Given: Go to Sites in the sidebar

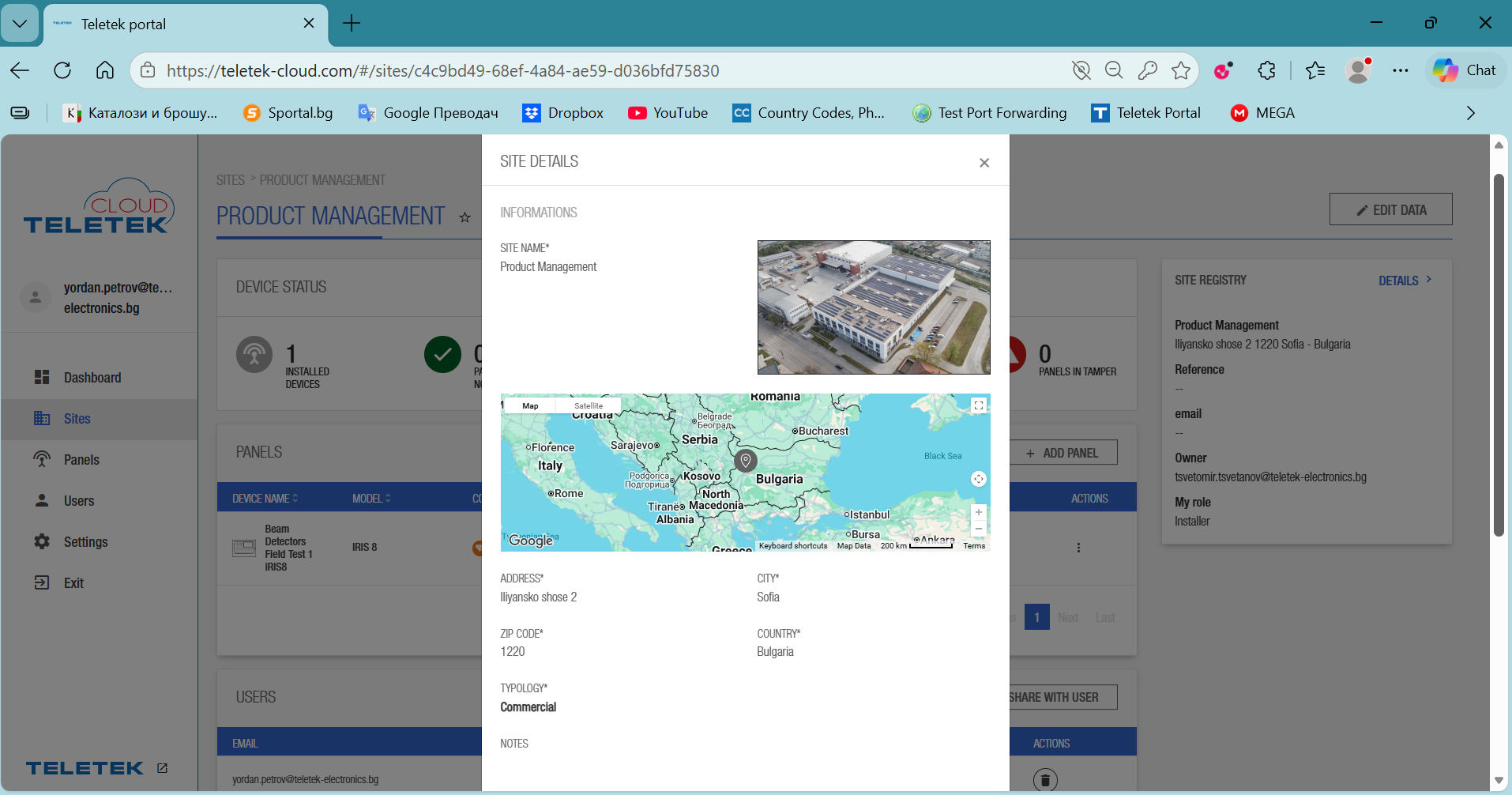Looking at the screenshot, I should 77,419.
